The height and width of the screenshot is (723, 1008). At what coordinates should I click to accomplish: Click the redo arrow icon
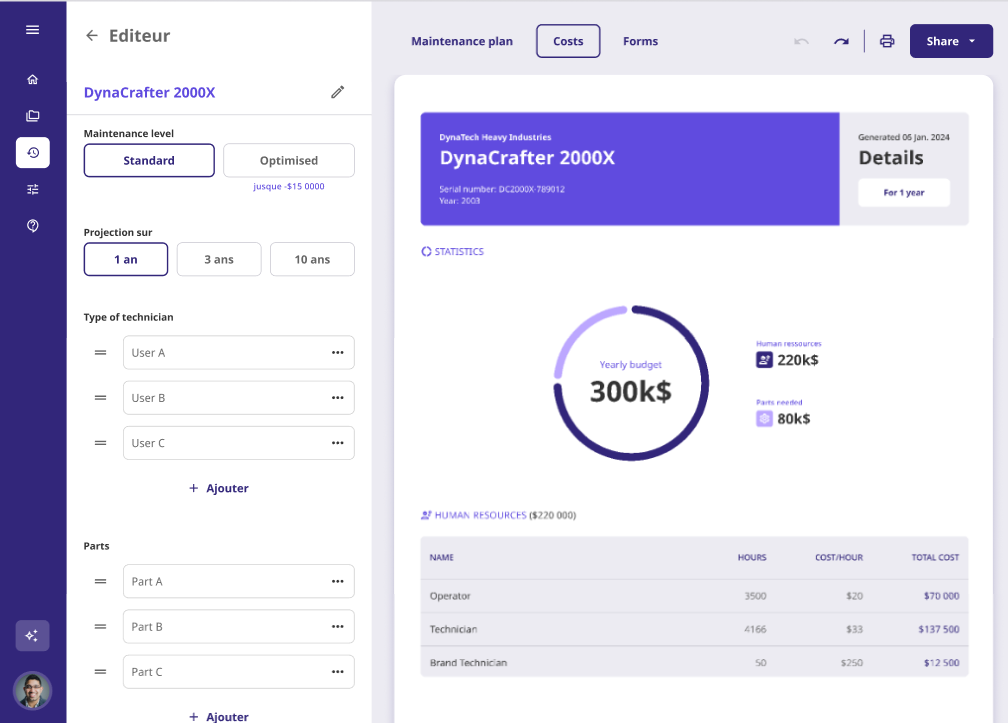point(841,41)
